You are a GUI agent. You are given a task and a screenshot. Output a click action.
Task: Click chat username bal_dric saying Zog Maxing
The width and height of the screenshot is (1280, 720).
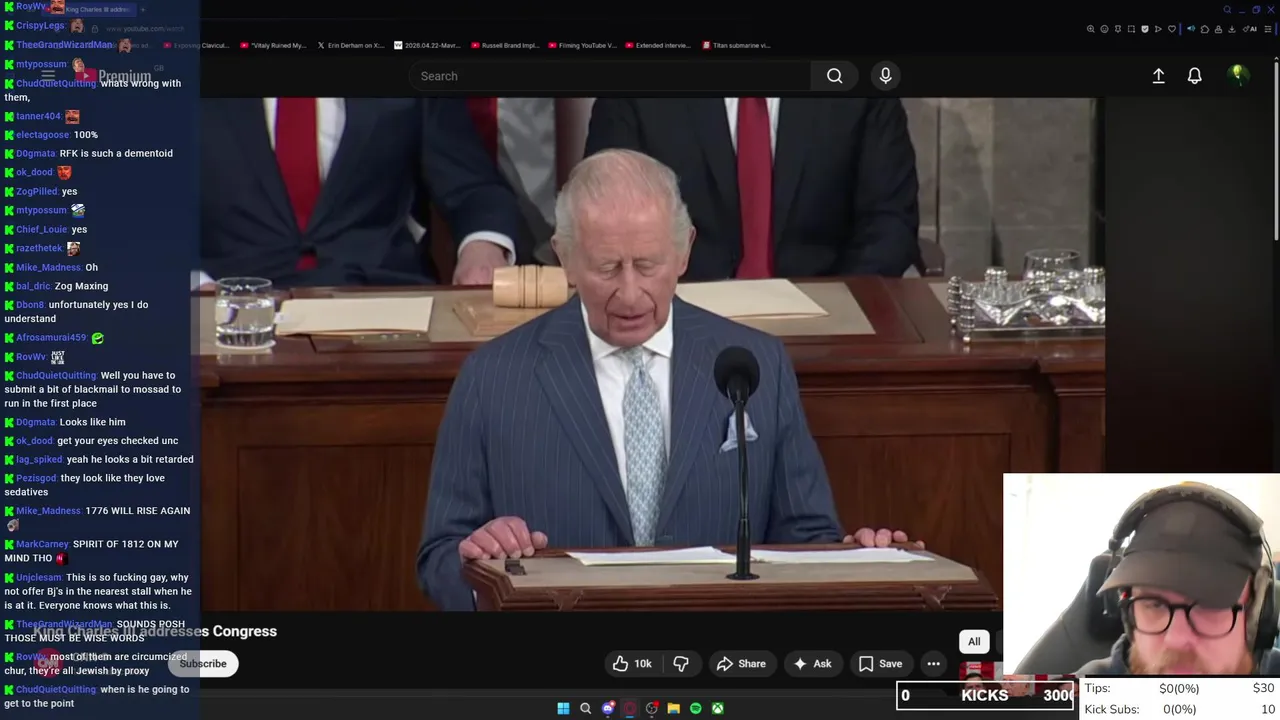[33, 286]
